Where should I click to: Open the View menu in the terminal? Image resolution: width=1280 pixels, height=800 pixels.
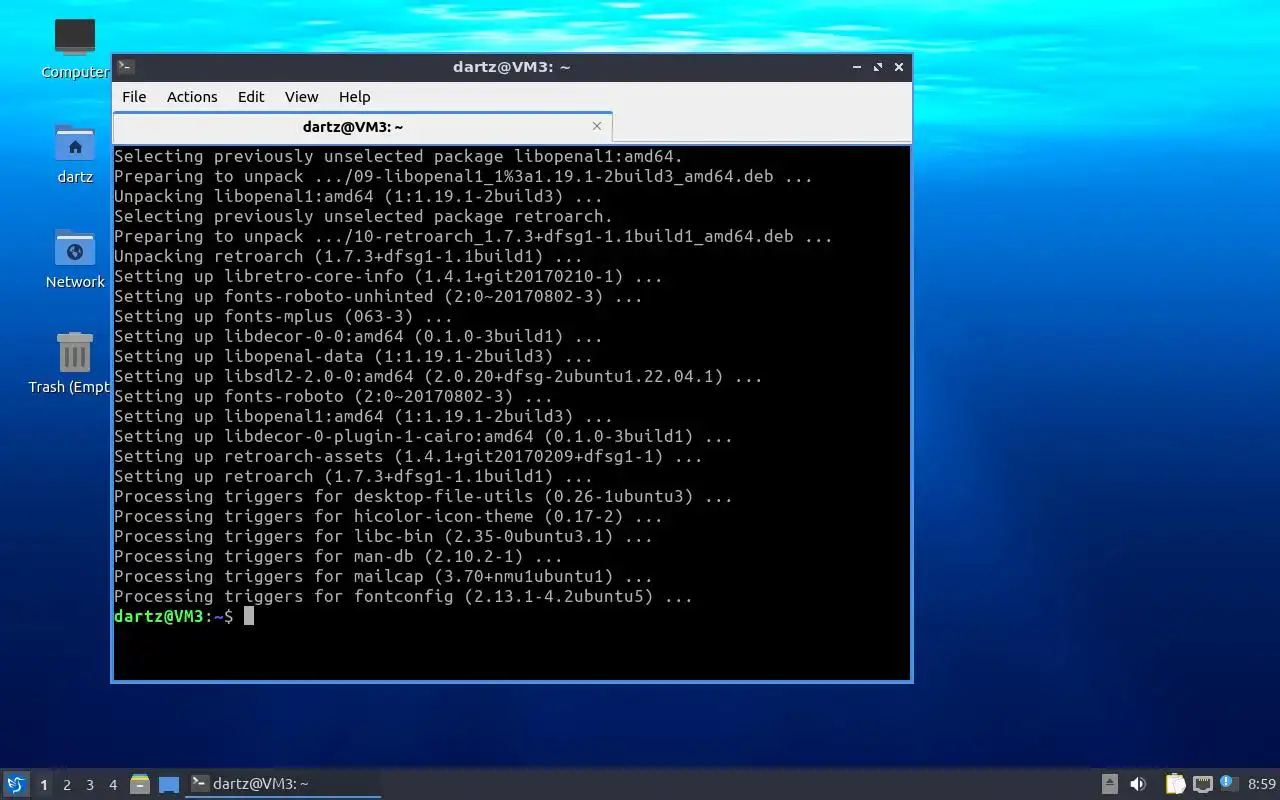[301, 97]
